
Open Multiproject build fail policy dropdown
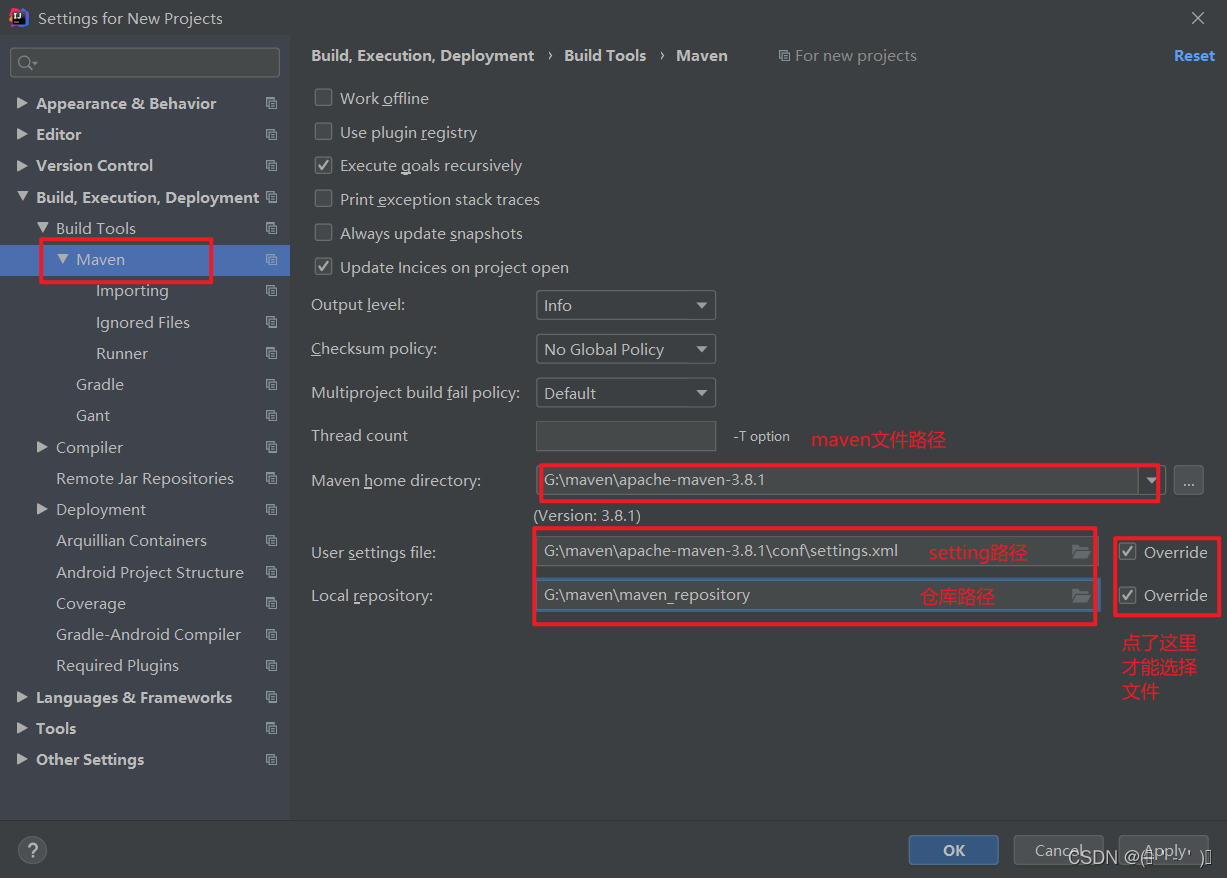click(626, 393)
